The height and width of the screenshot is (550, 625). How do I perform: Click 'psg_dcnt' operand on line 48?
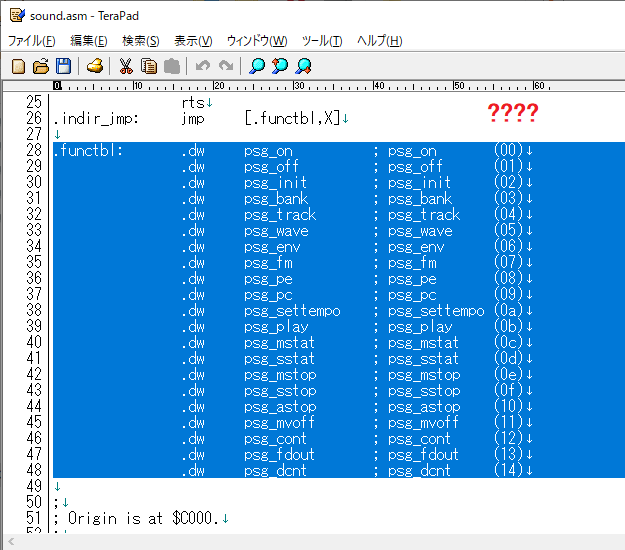tap(275, 471)
